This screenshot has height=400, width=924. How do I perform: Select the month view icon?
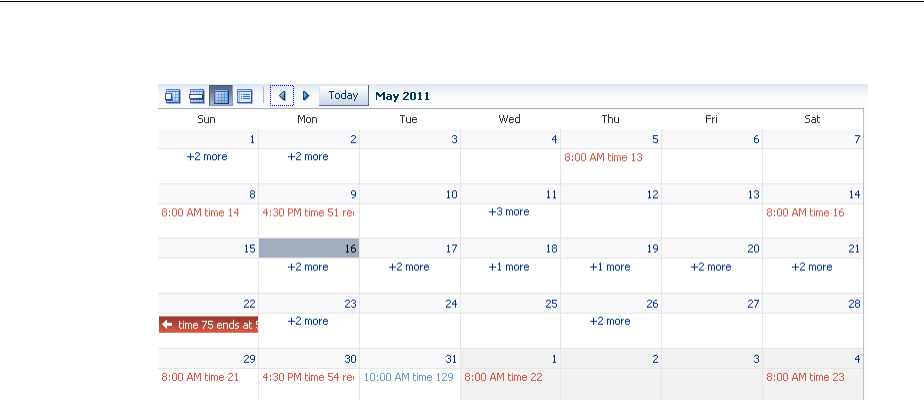[221, 96]
